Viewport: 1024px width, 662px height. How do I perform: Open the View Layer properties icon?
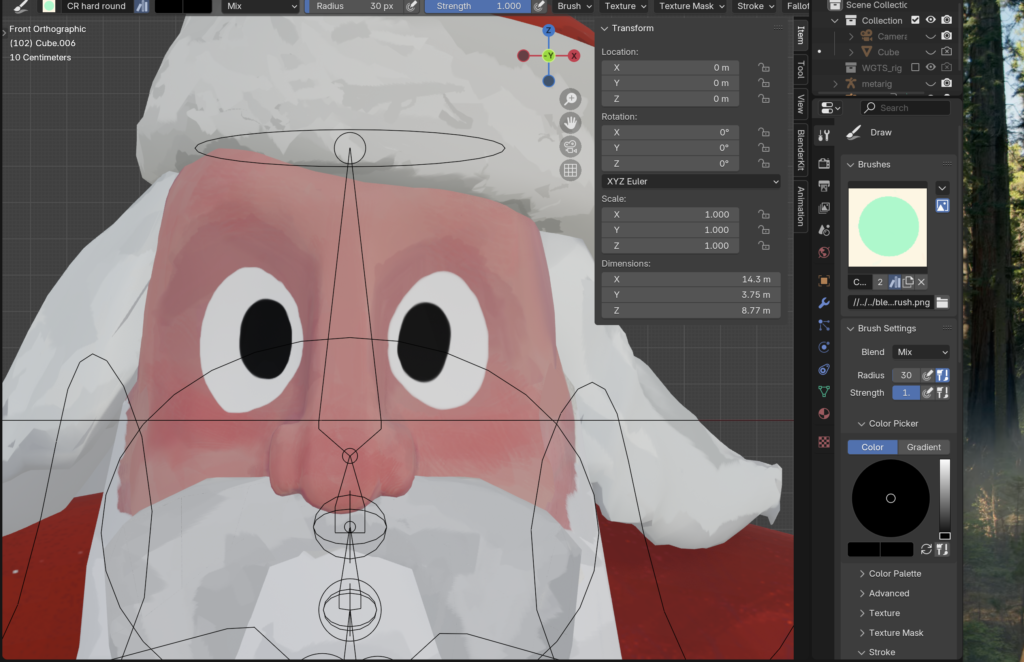point(824,208)
